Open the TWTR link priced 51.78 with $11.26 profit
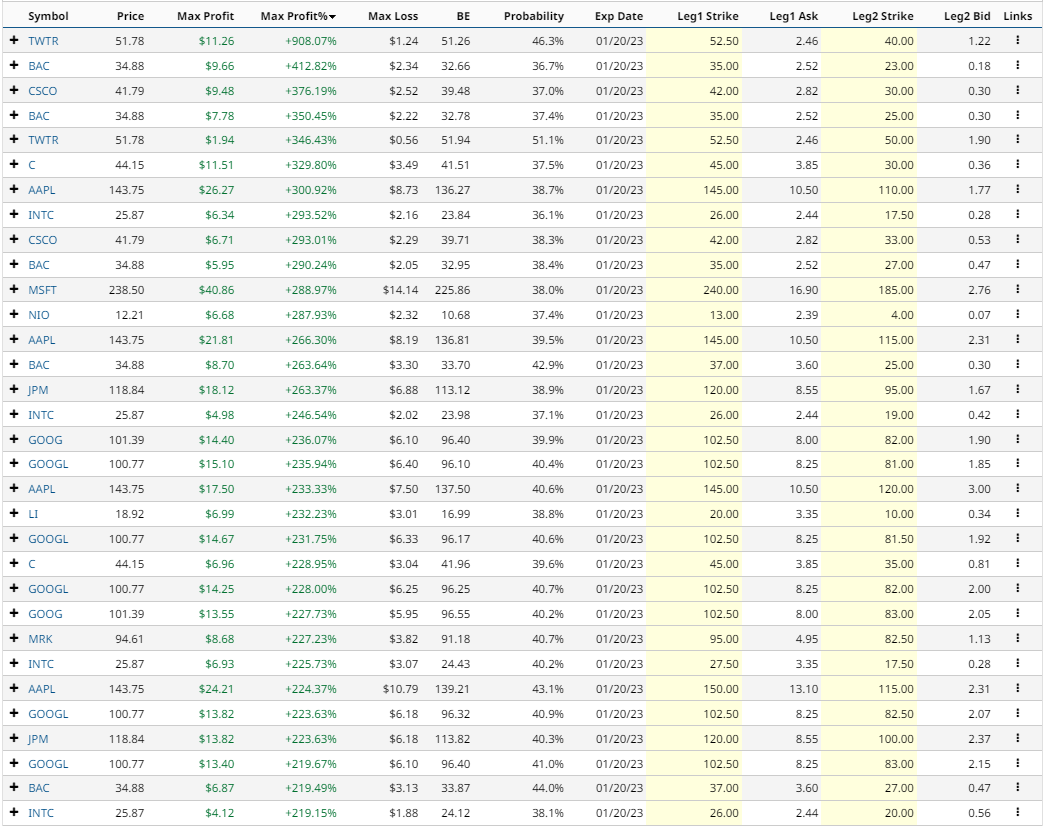Image resolution: width=1050 pixels, height=826 pixels. click(44, 41)
